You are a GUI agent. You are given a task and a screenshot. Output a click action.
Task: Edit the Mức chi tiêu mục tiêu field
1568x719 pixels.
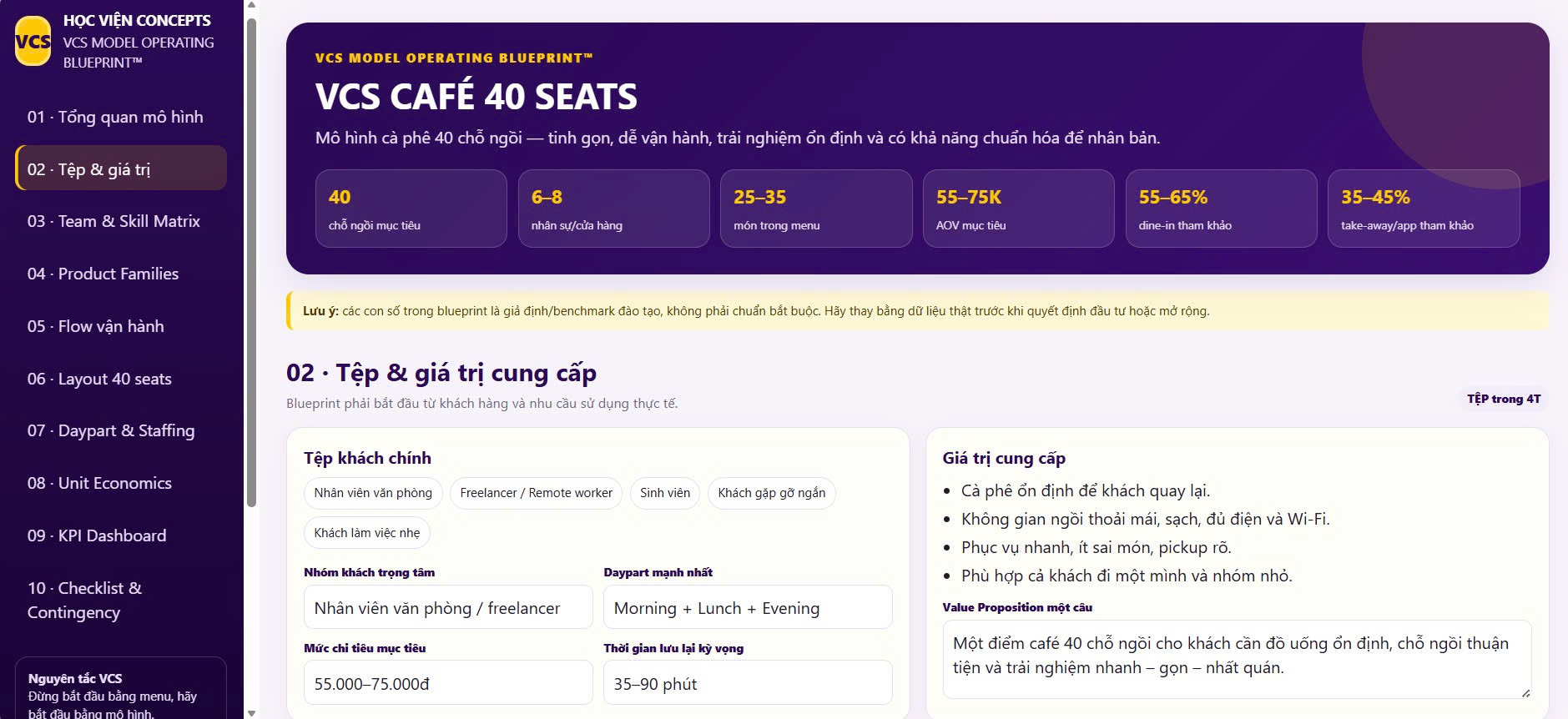[x=448, y=683]
